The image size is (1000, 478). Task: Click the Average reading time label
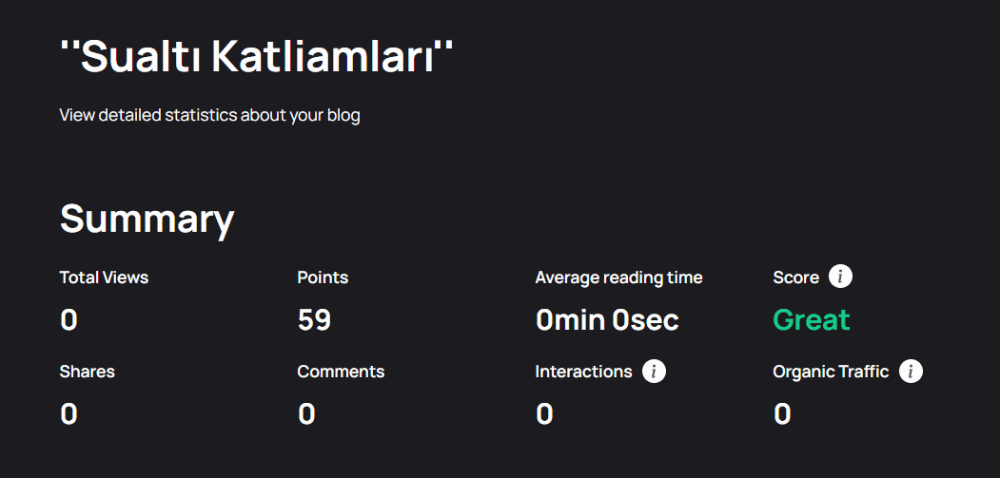pyautogui.click(x=619, y=278)
